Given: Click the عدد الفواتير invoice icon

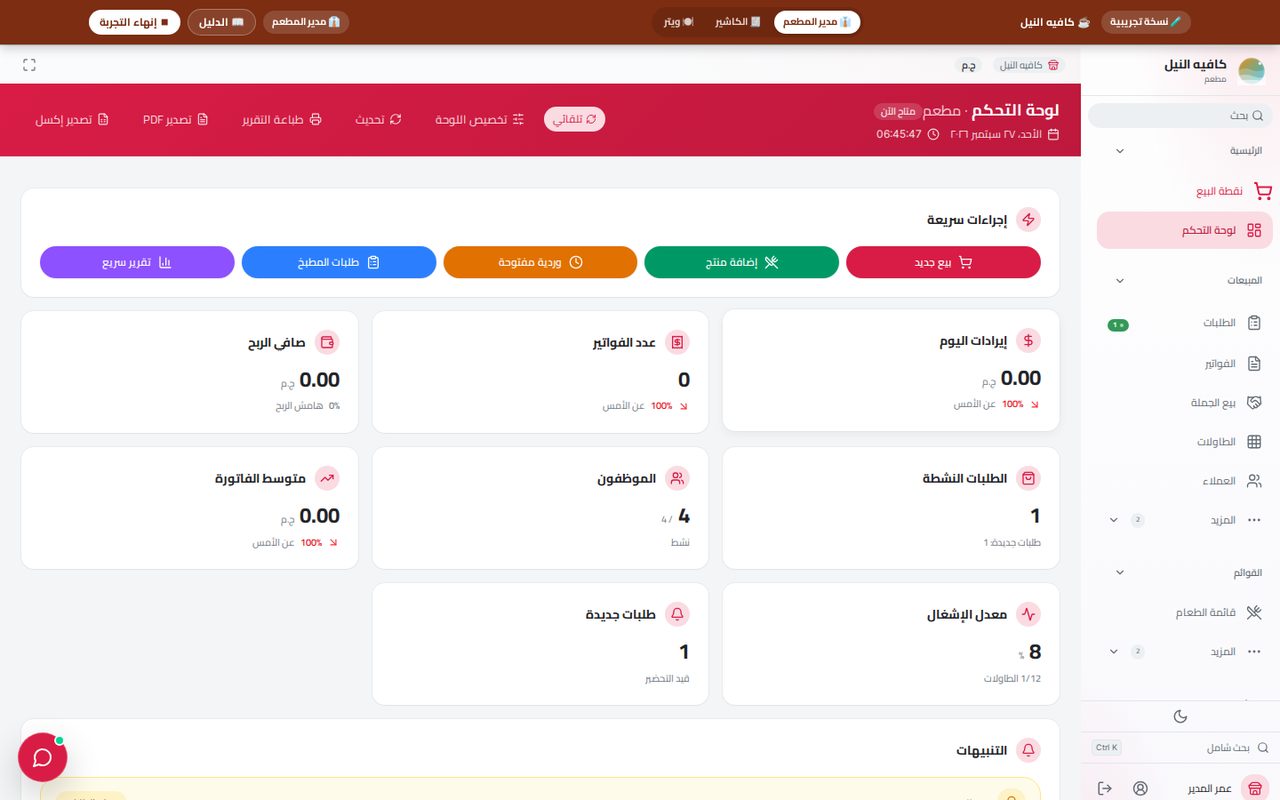Looking at the screenshot, I should 678,343.
